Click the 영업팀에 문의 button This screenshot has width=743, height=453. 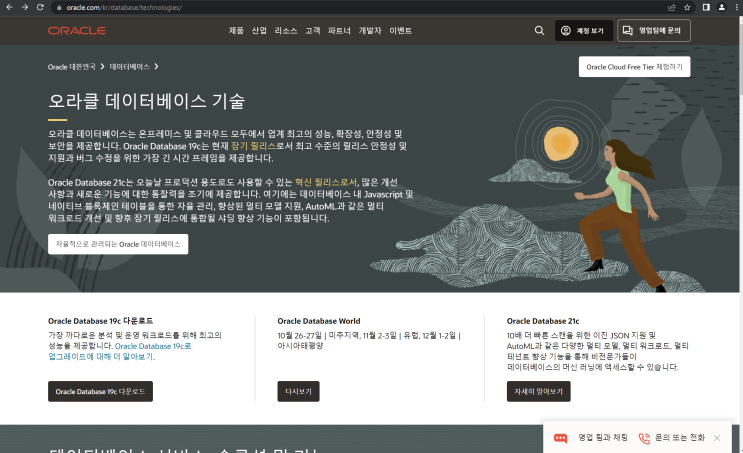[653, 30]
